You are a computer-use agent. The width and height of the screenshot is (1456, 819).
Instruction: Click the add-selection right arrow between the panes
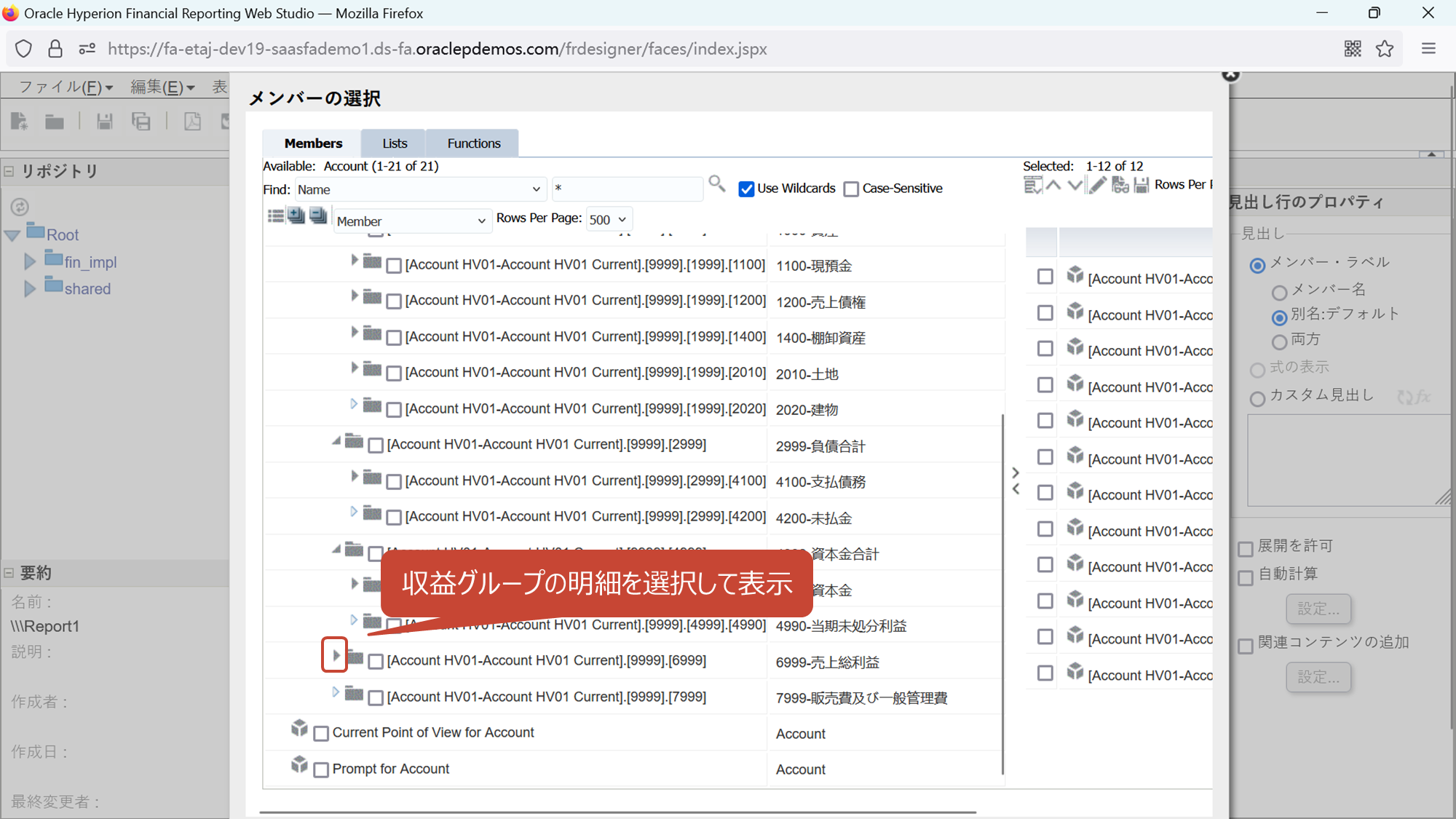pos(1016,472)
